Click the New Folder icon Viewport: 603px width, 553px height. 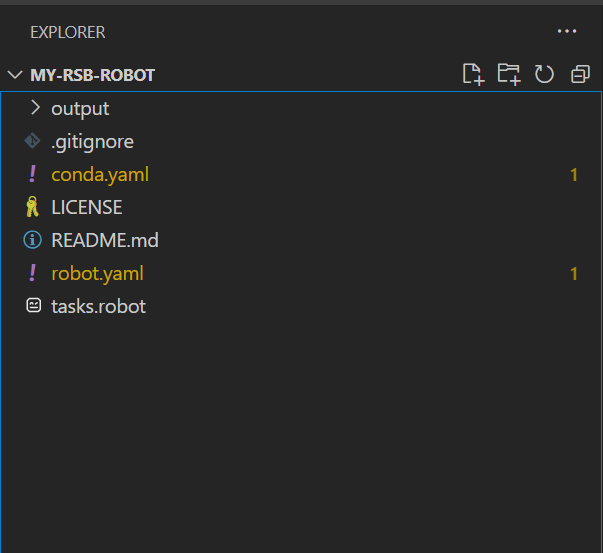click(x=509, y=74)
